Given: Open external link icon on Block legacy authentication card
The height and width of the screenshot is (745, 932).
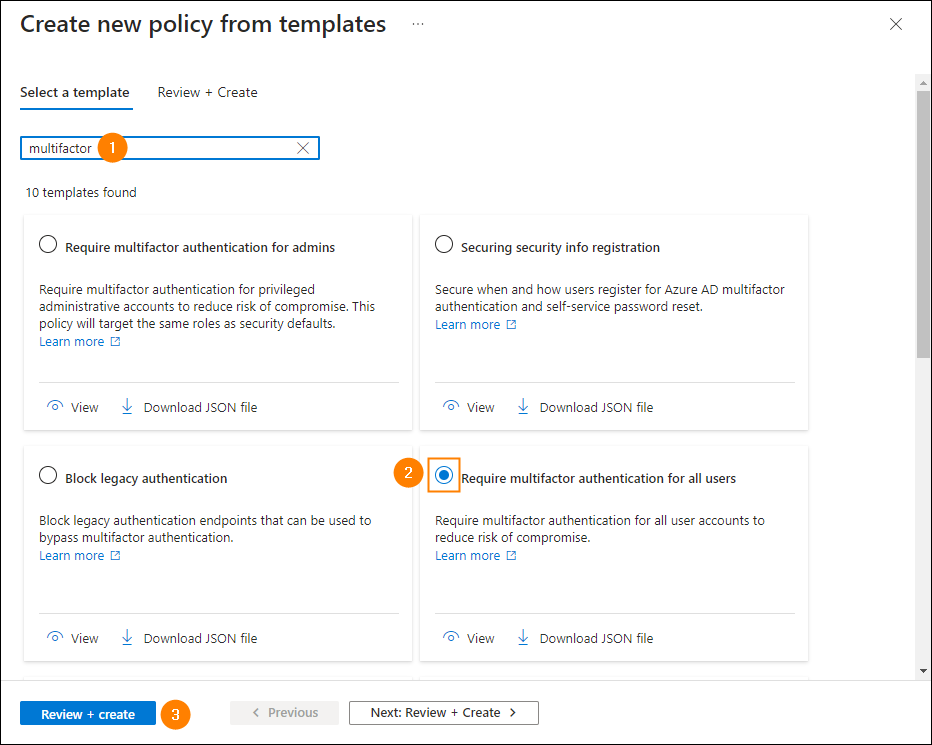Looking at the screenshot, I should [x=115, y=555].
